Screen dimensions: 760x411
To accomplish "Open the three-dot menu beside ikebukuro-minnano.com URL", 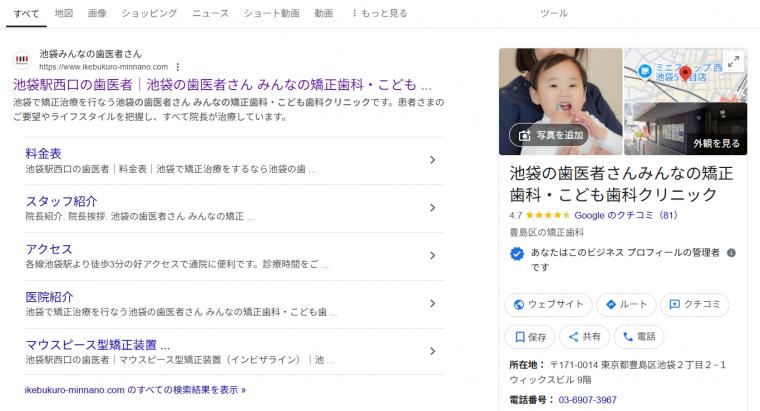I will [x=178, y=67].
